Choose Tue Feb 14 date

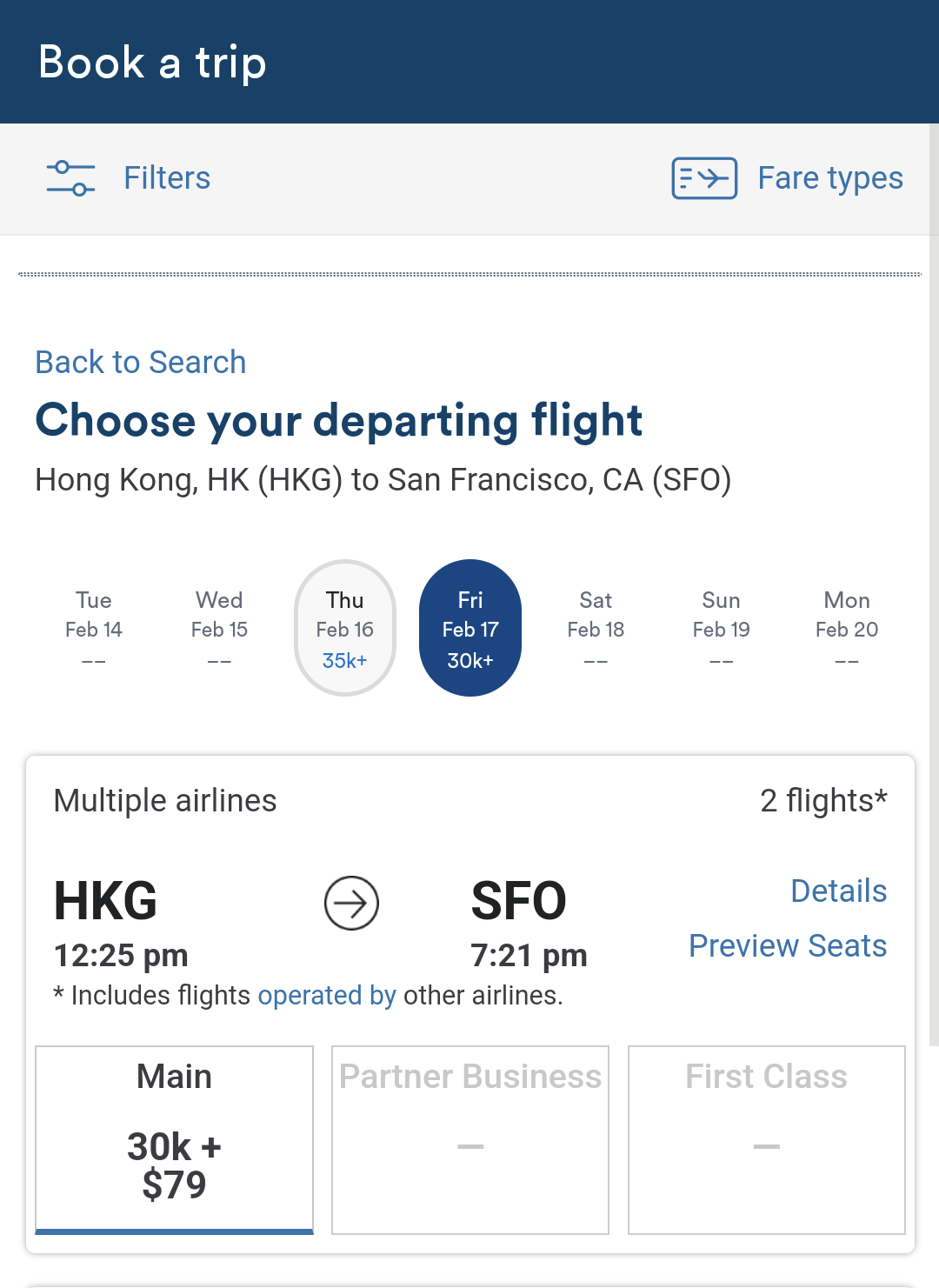point(94,628)
